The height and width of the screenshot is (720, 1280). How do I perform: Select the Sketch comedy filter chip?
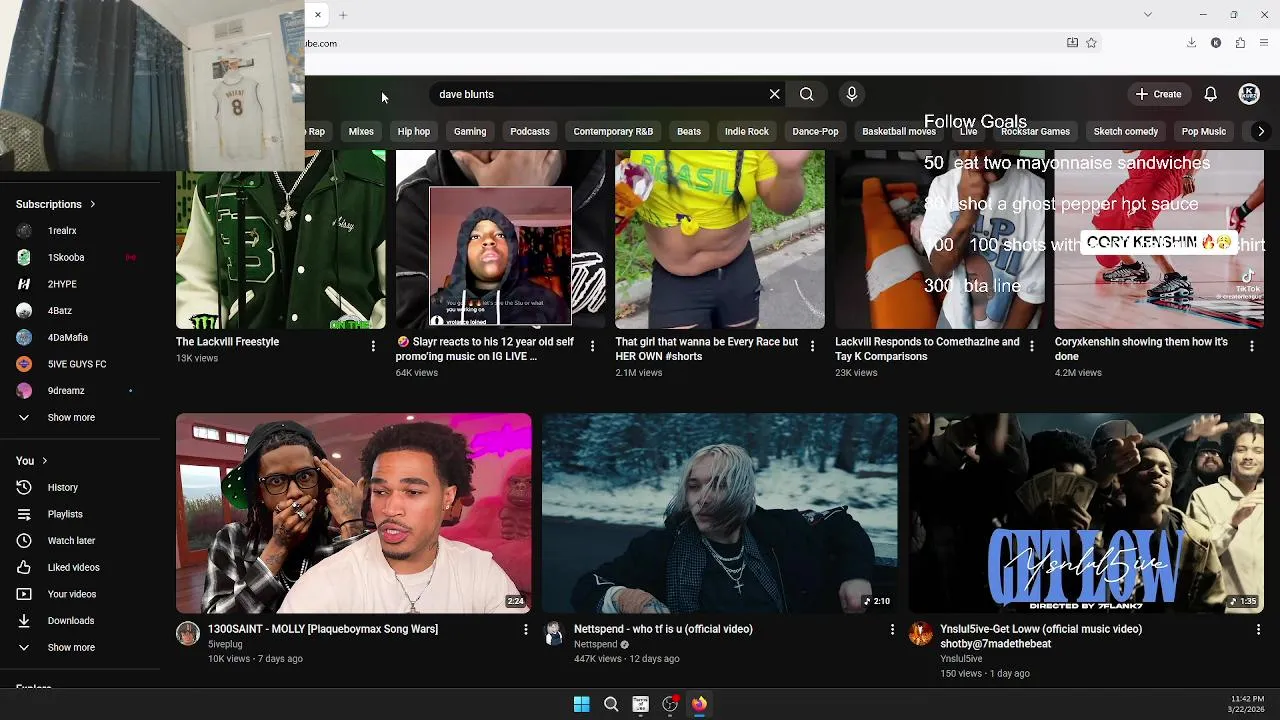[1126, 131]
